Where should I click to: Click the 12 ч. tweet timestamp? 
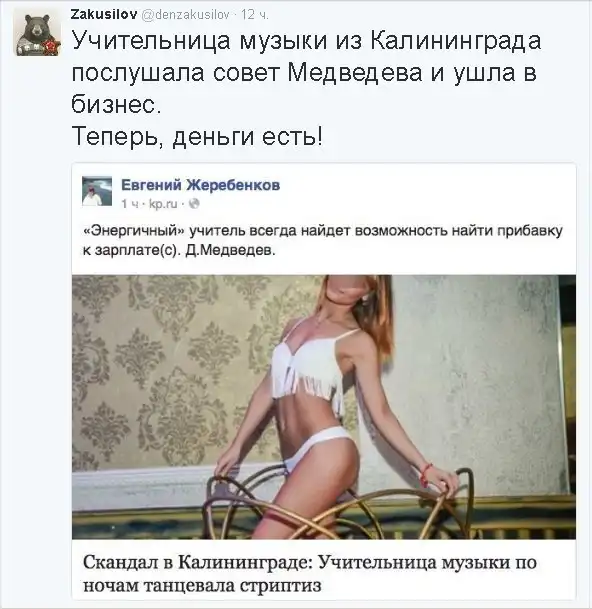[x=254, y=15]
